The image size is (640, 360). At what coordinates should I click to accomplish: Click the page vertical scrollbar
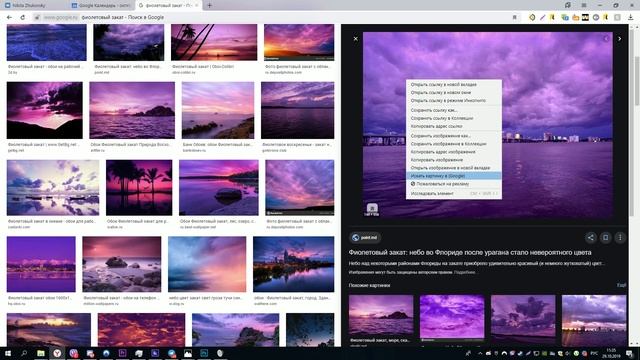637,82
